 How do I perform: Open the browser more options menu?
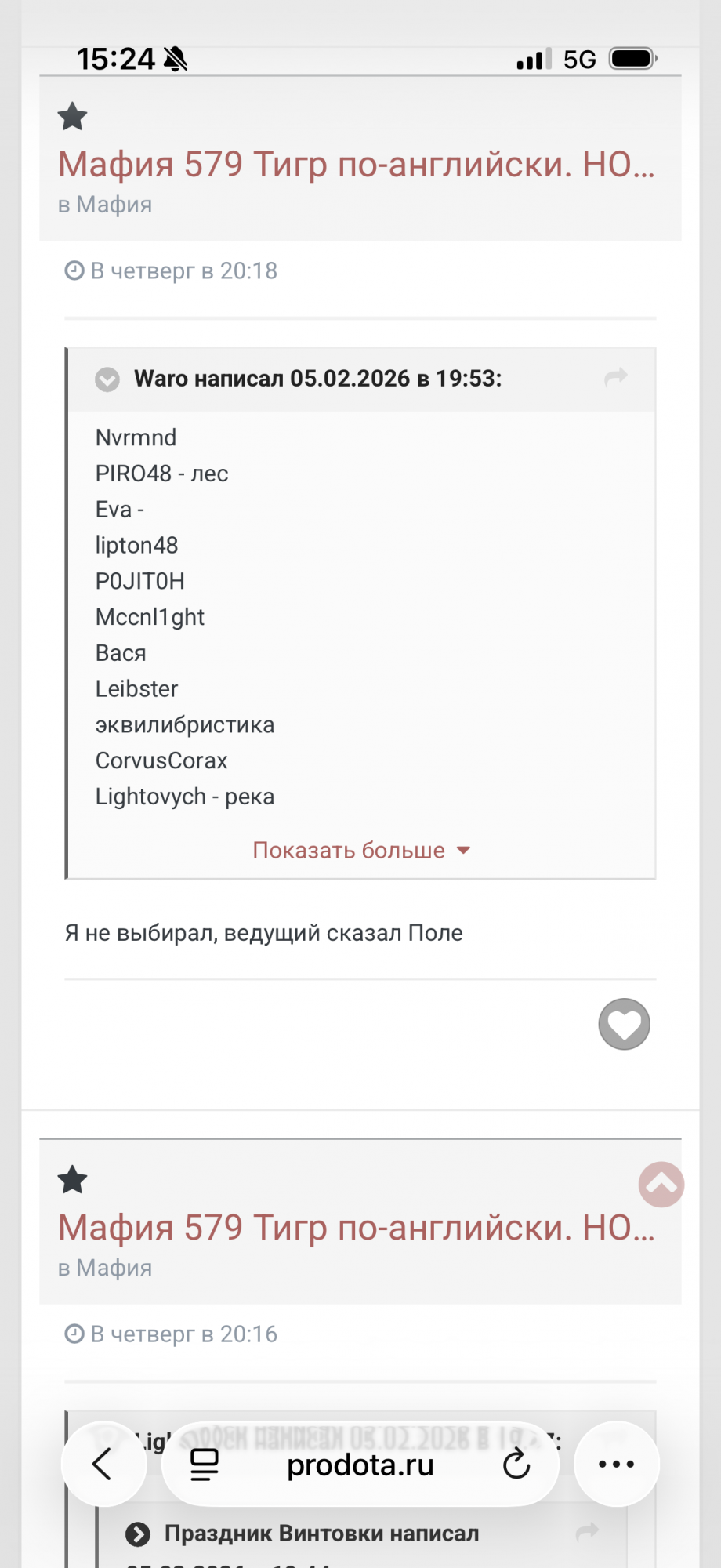click(x=616, y=1464)
